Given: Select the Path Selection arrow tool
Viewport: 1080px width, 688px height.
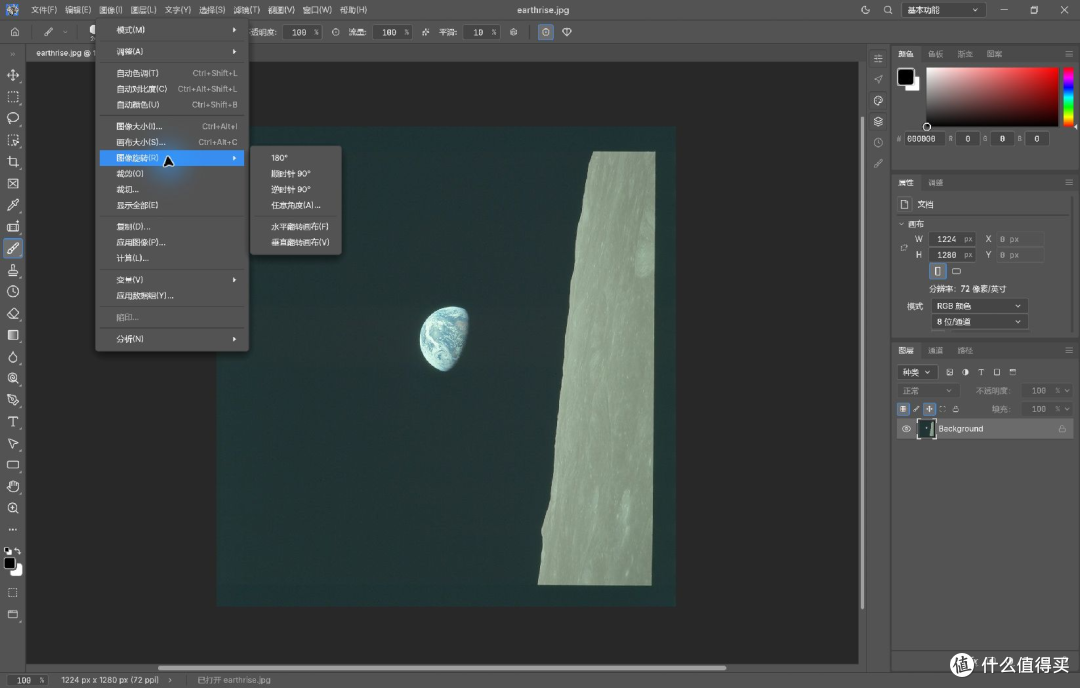Looking at the screenshot, I should [13, 444].
